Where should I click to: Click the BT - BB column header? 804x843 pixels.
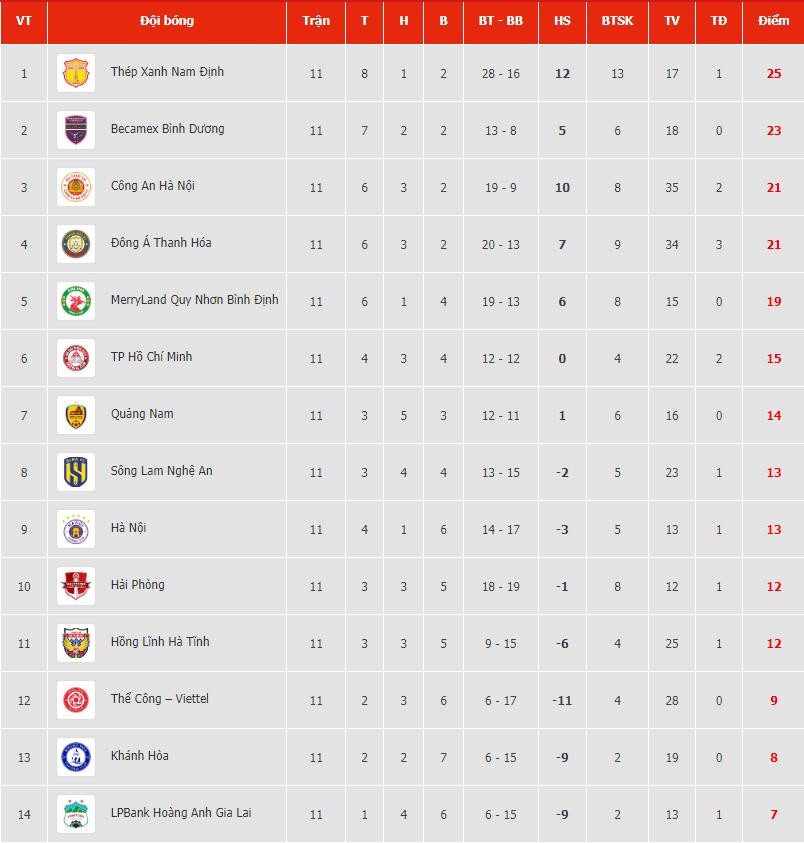point(501,21)
